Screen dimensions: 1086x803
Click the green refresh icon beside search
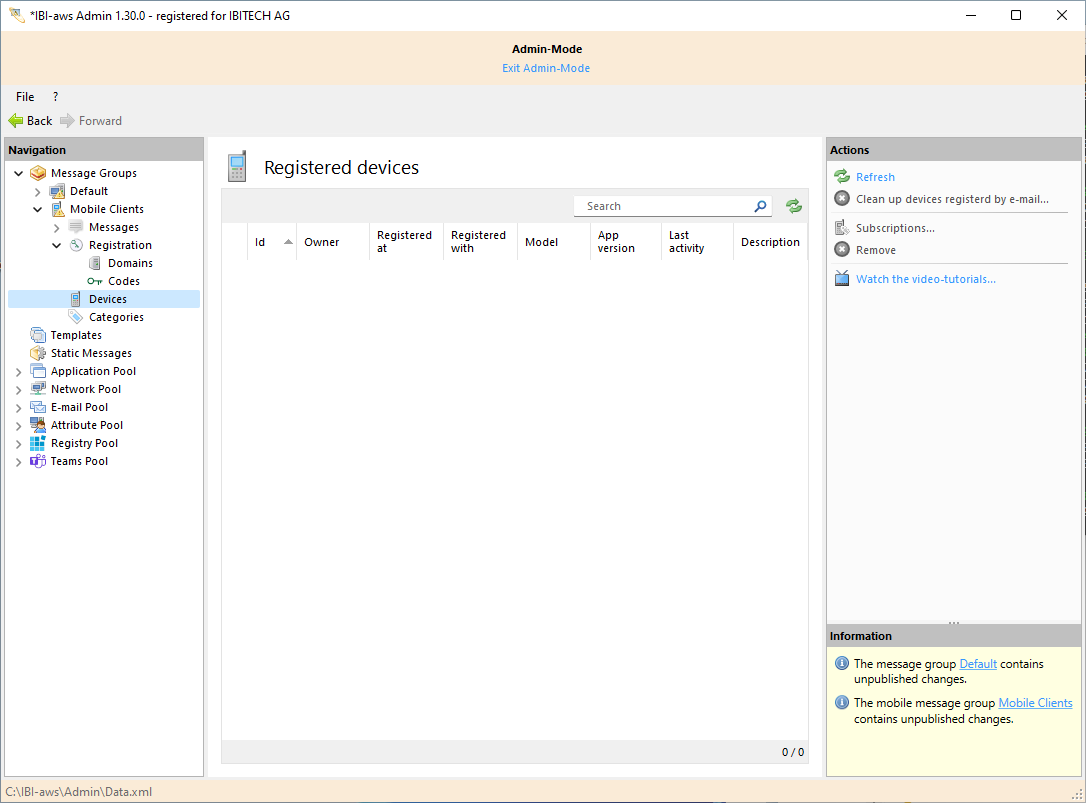tap(793, 205)
